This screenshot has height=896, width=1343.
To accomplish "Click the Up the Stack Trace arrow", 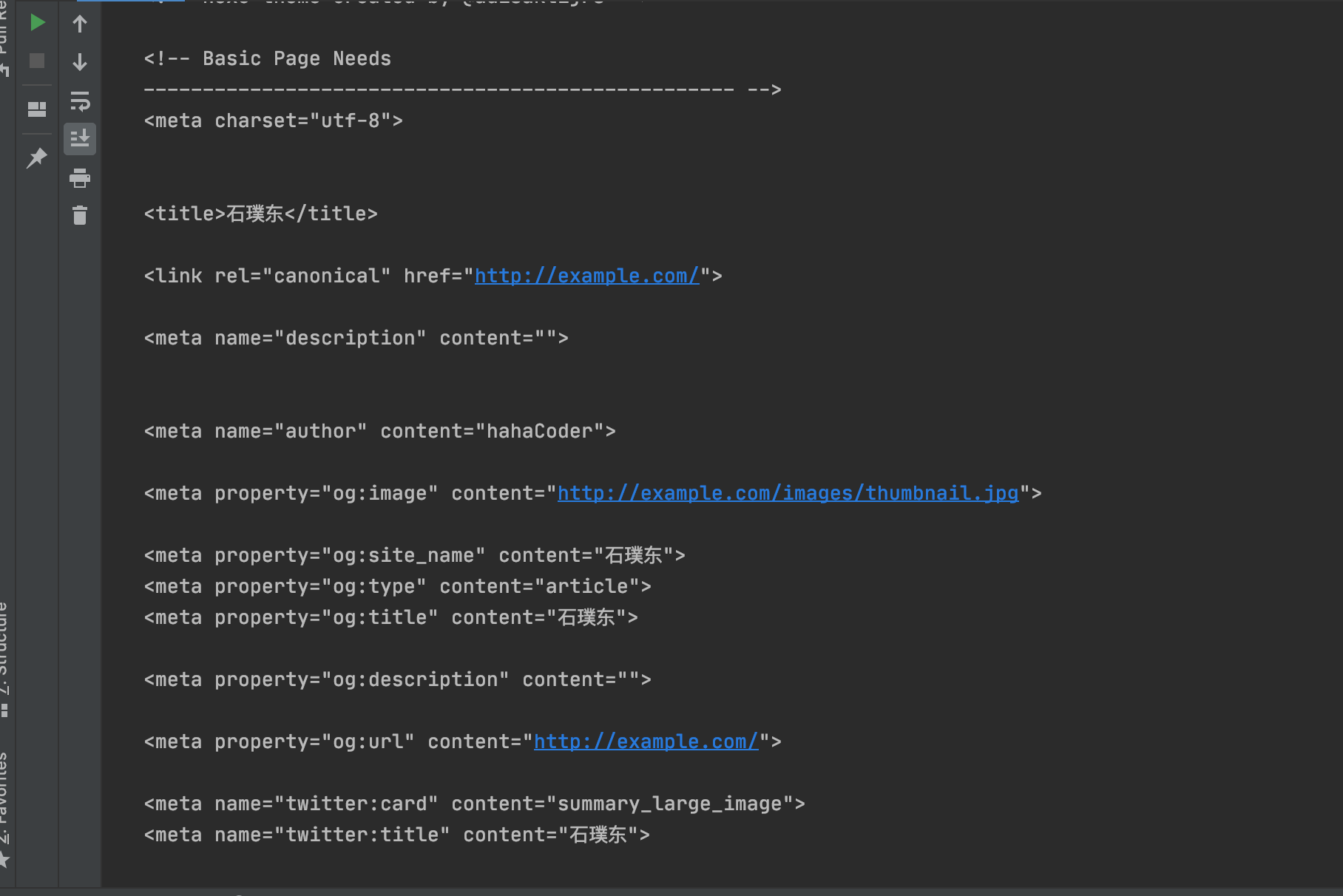I will 80,24.
